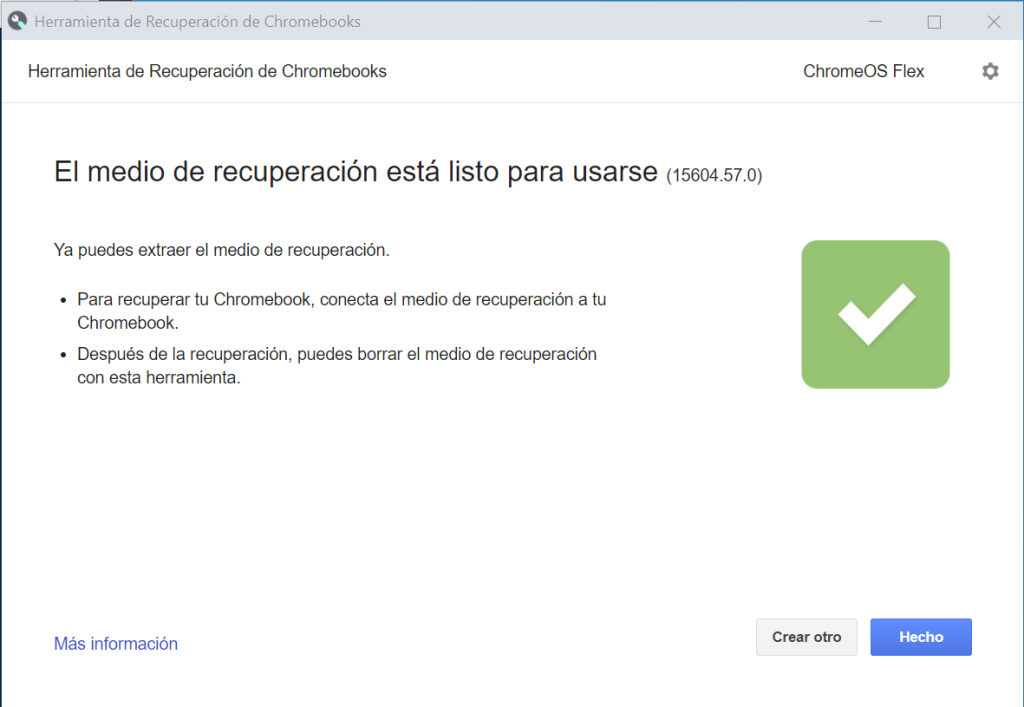Screen dimensions: 1024x707
Task: Click the gear icon next to ChromeOS Flex
Action: (x=990, y=71)
